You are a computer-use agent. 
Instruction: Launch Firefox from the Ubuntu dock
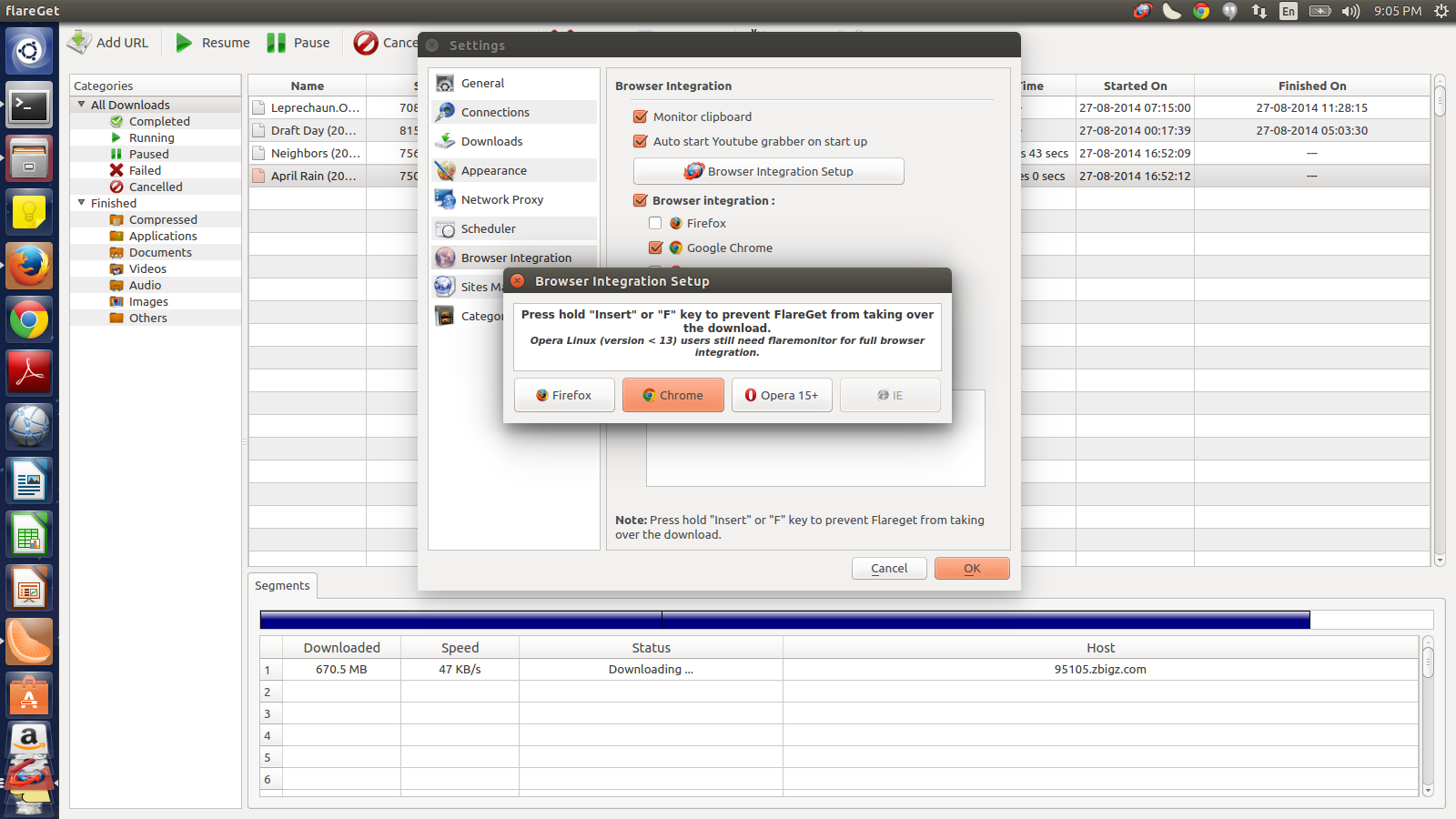point(29,266)
